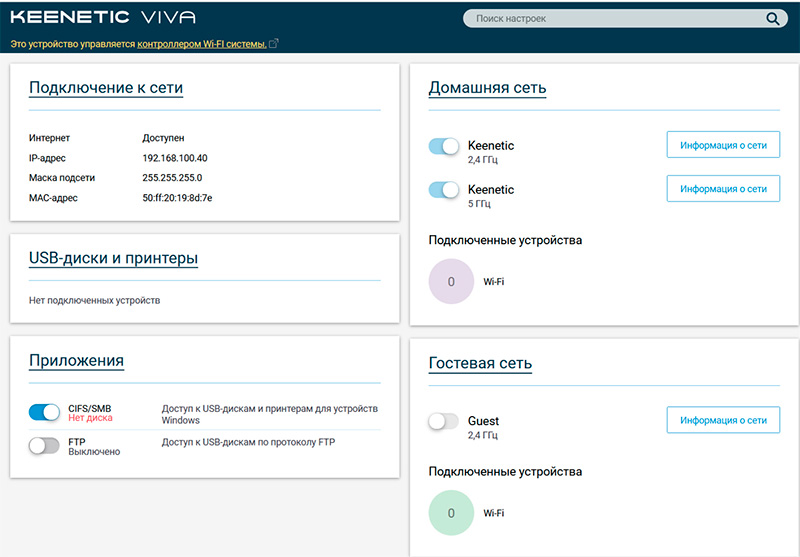Open the 'контроллером Wi-Fi системы' link
This screenshot has height=557, width=800.
pos(202,44)
